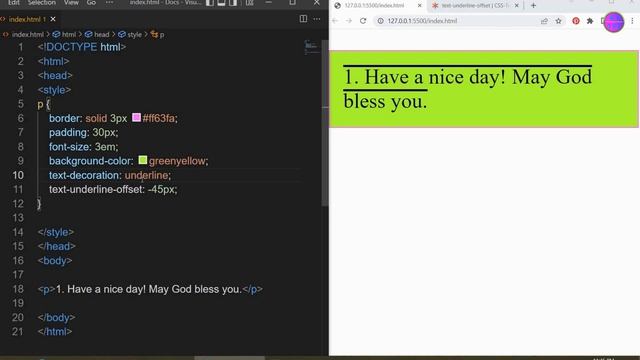Reload the browser page
The height and width of the screenshot is (360, 640).
pyautogui.click(x=363, y=21)
